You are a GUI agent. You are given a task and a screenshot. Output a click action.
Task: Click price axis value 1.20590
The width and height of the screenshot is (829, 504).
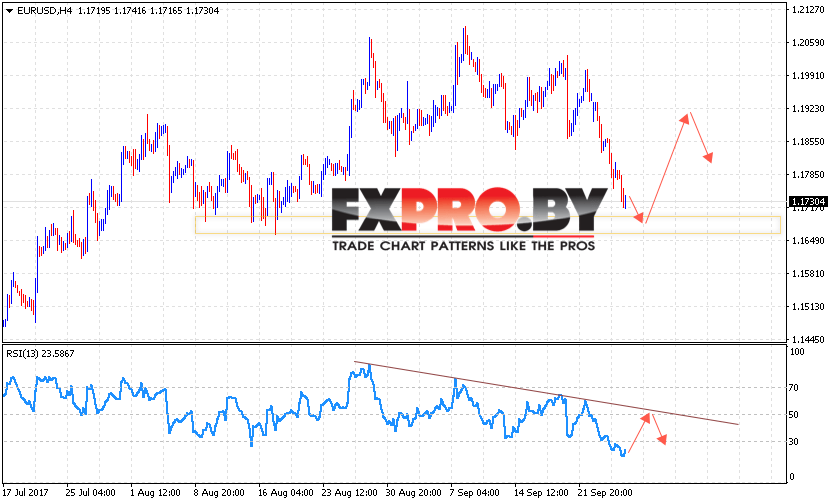(x=808, y=42)
